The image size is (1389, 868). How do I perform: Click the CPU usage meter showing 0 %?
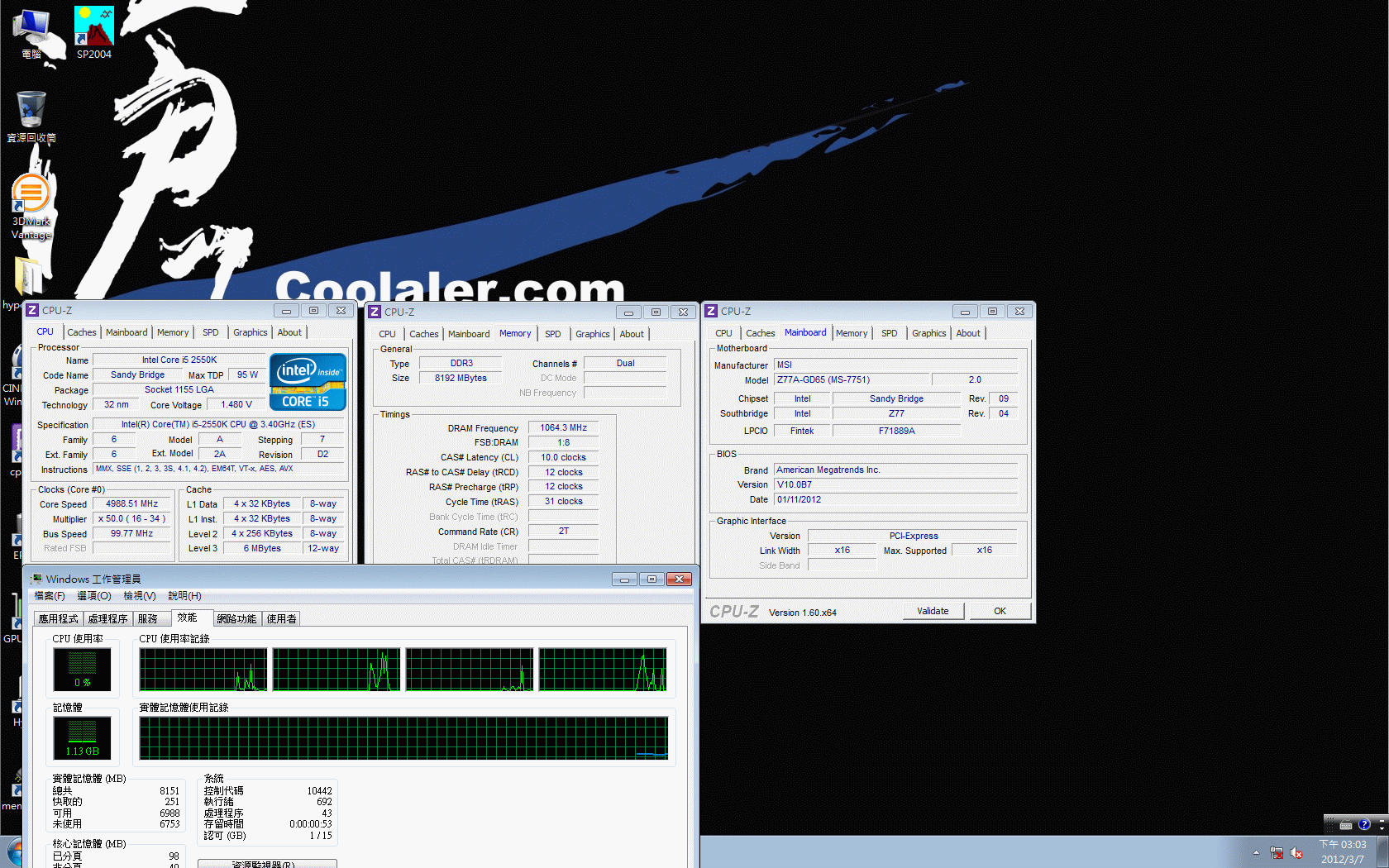point(82,669)
